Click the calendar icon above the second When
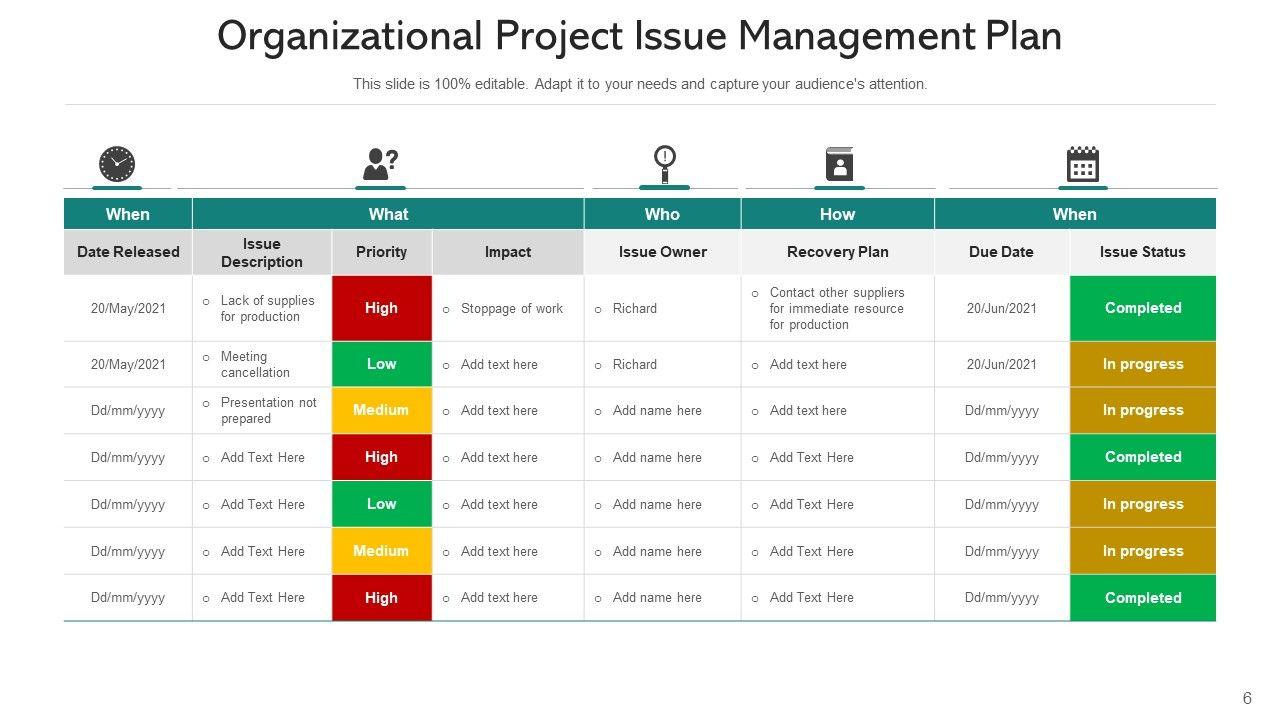Screen dimensions: 1280x720 click(x=1083, y=164)
